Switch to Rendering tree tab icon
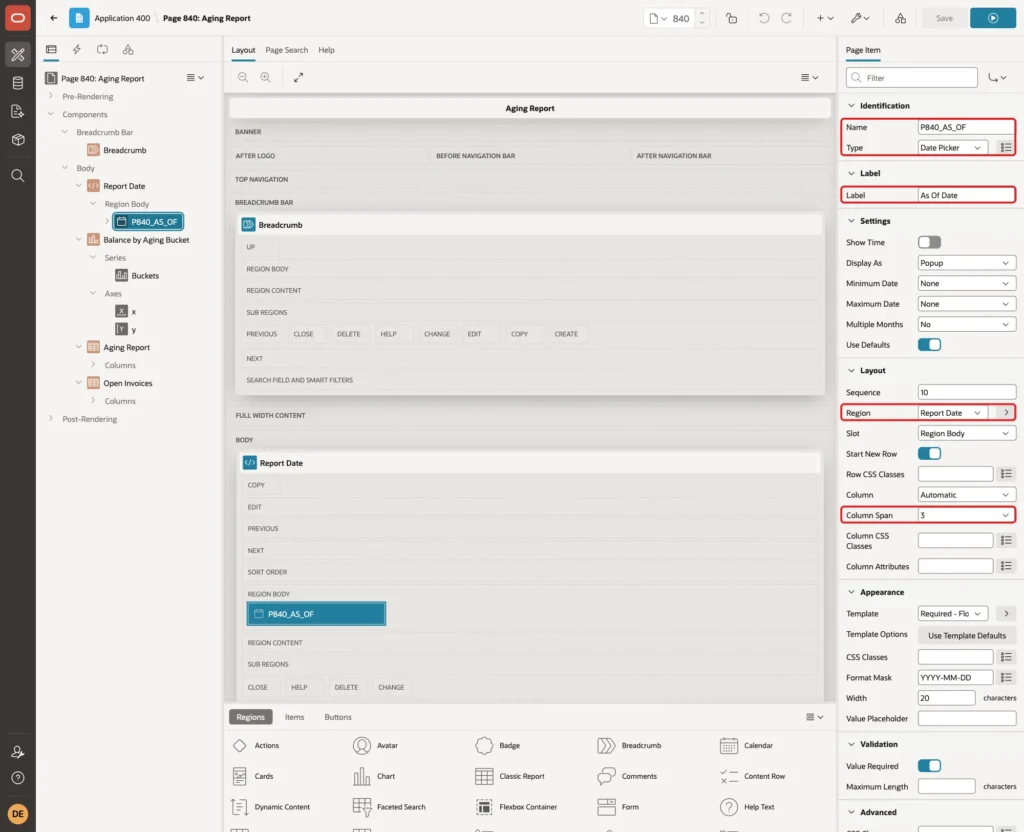 point(51,50)
